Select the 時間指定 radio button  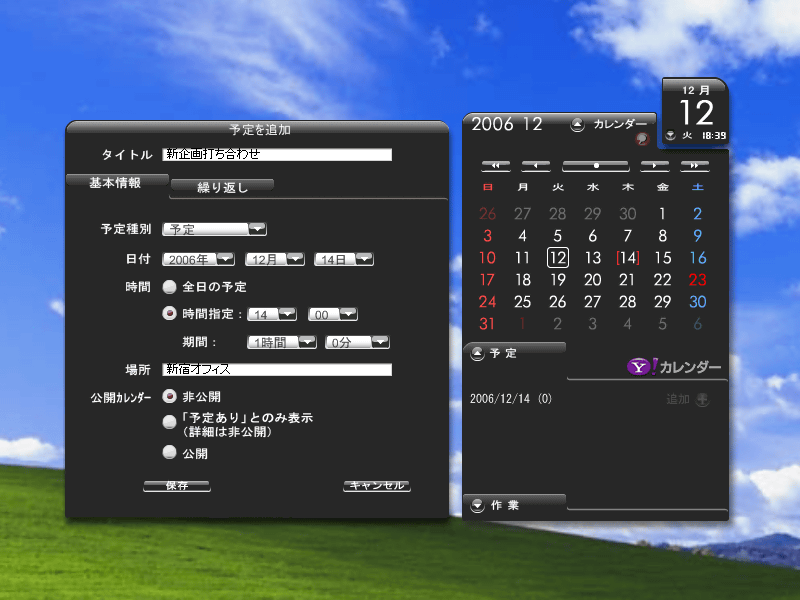pos(169,313)
